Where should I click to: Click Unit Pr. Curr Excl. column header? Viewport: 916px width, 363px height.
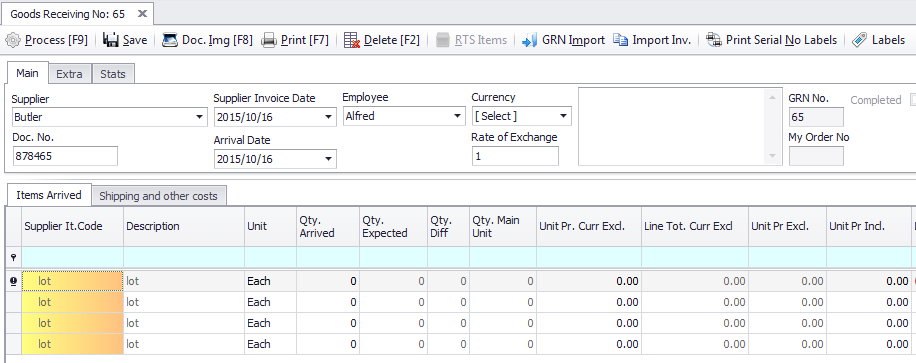click(589, 226)
